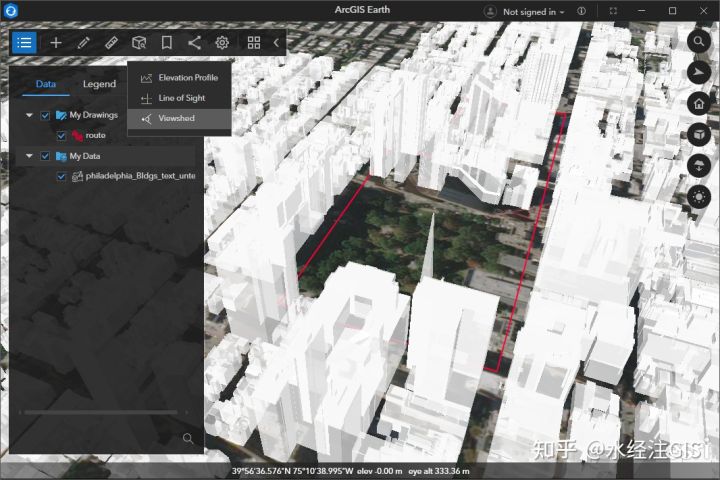
Task: Open the Basemap grid tool
Action: click(x=254, y=43)
